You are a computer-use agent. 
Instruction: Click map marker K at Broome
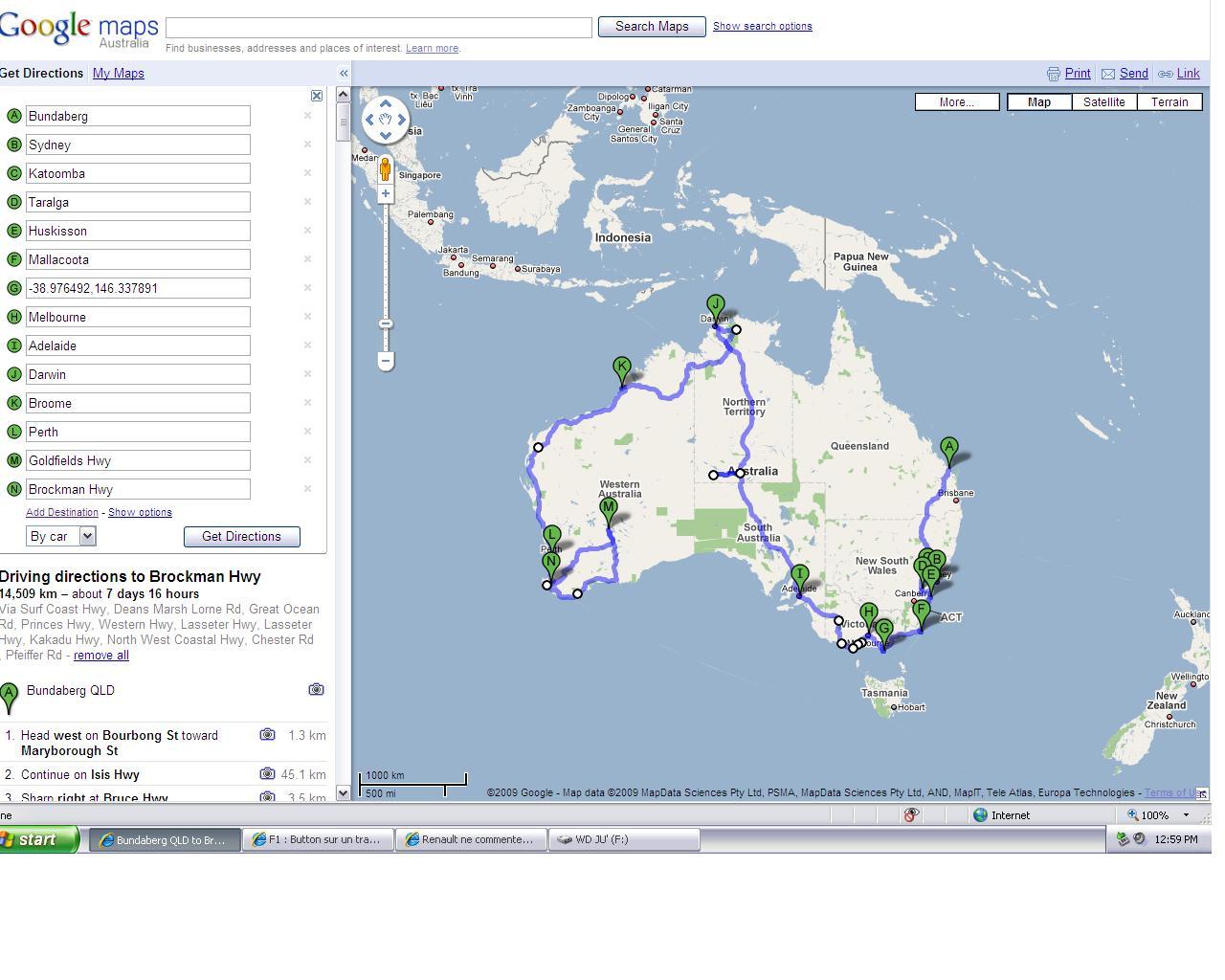[x=622, y=370]
